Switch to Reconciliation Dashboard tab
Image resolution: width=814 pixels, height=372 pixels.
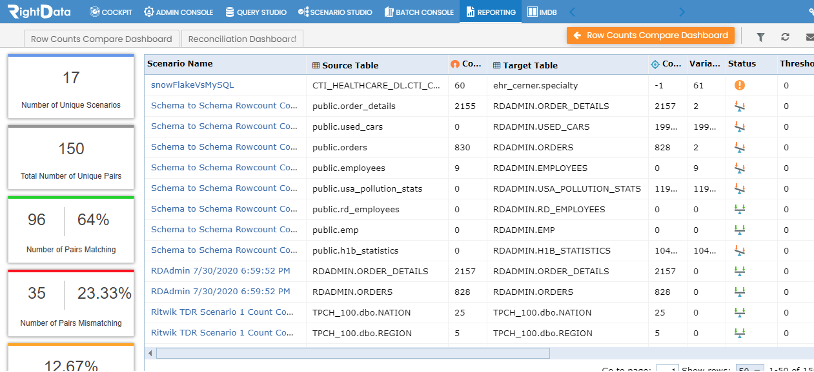(242, 39)
